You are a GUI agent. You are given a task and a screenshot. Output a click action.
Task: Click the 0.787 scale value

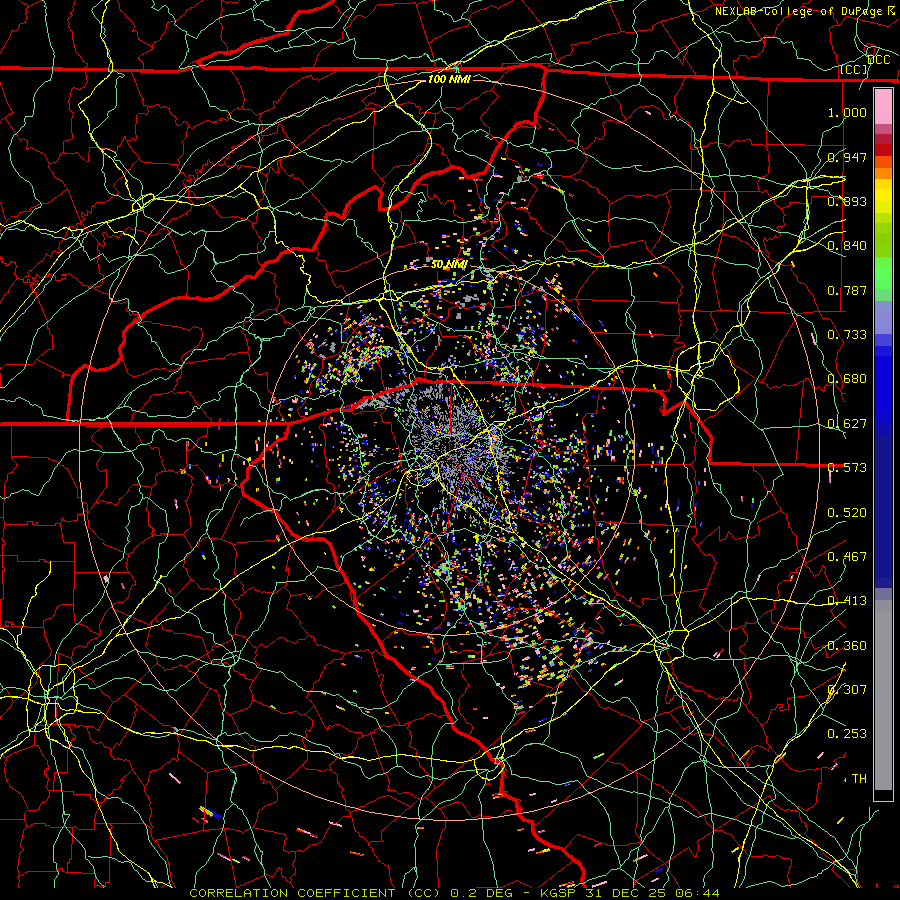(847, 290)
